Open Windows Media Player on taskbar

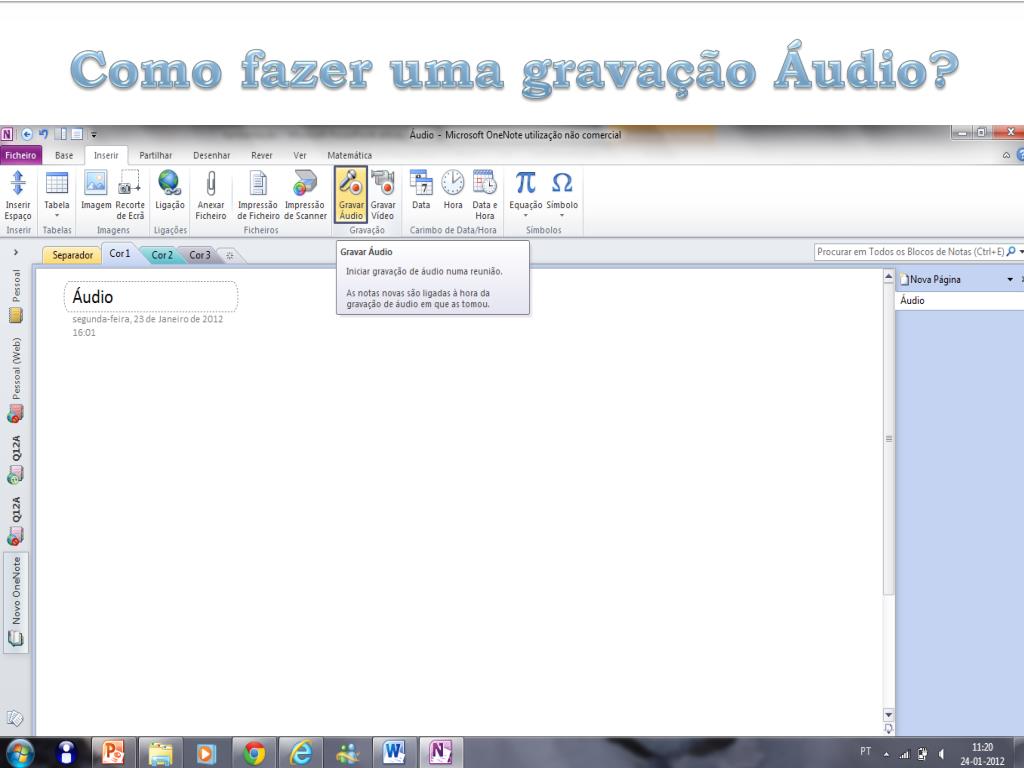[206, 753]
